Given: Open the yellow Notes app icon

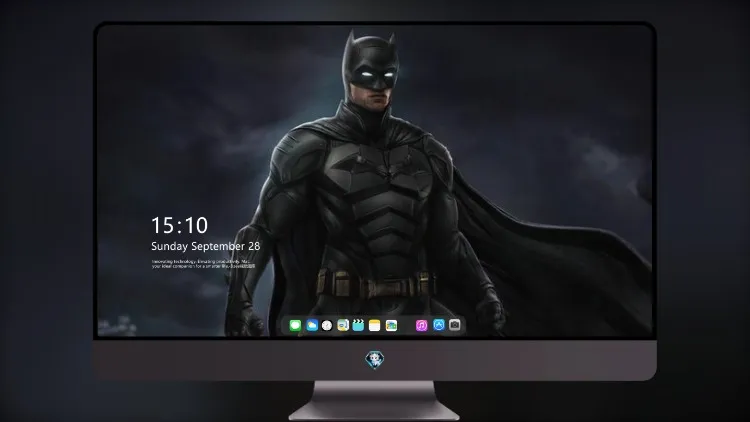Looking at the screenshot, I should coord(375,325).
